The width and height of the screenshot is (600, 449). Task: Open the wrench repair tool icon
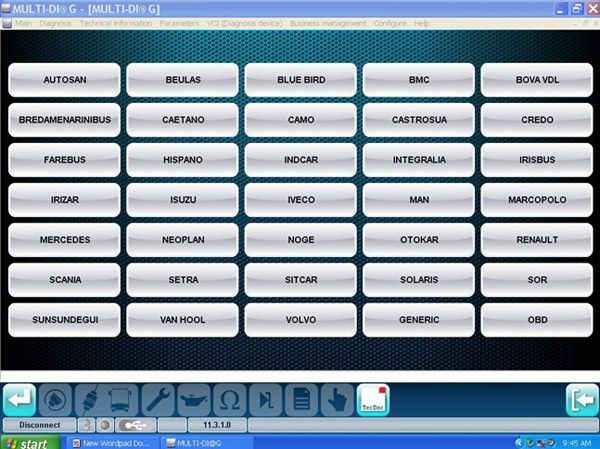tap(160, 398)
